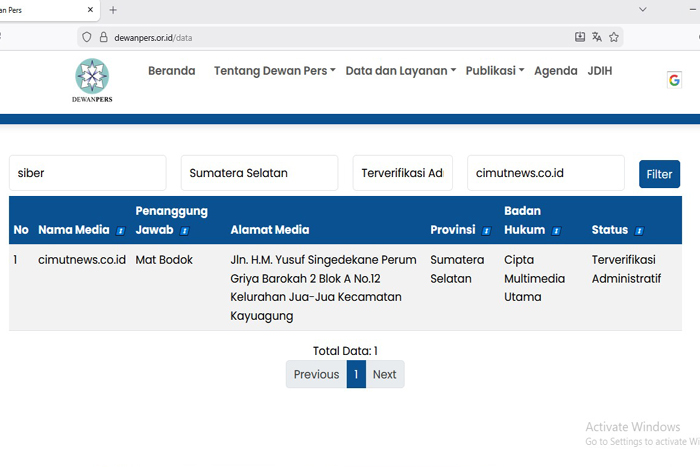700x467 pixels.
Task: Sort by Provinsi column icon
Action: tap(487, 231)
